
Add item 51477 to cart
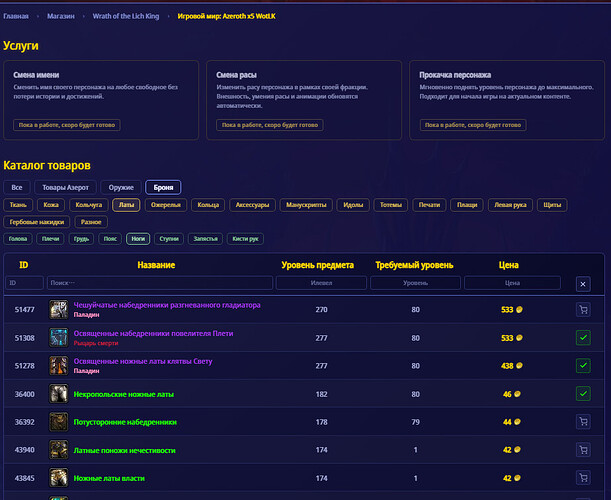583,310
